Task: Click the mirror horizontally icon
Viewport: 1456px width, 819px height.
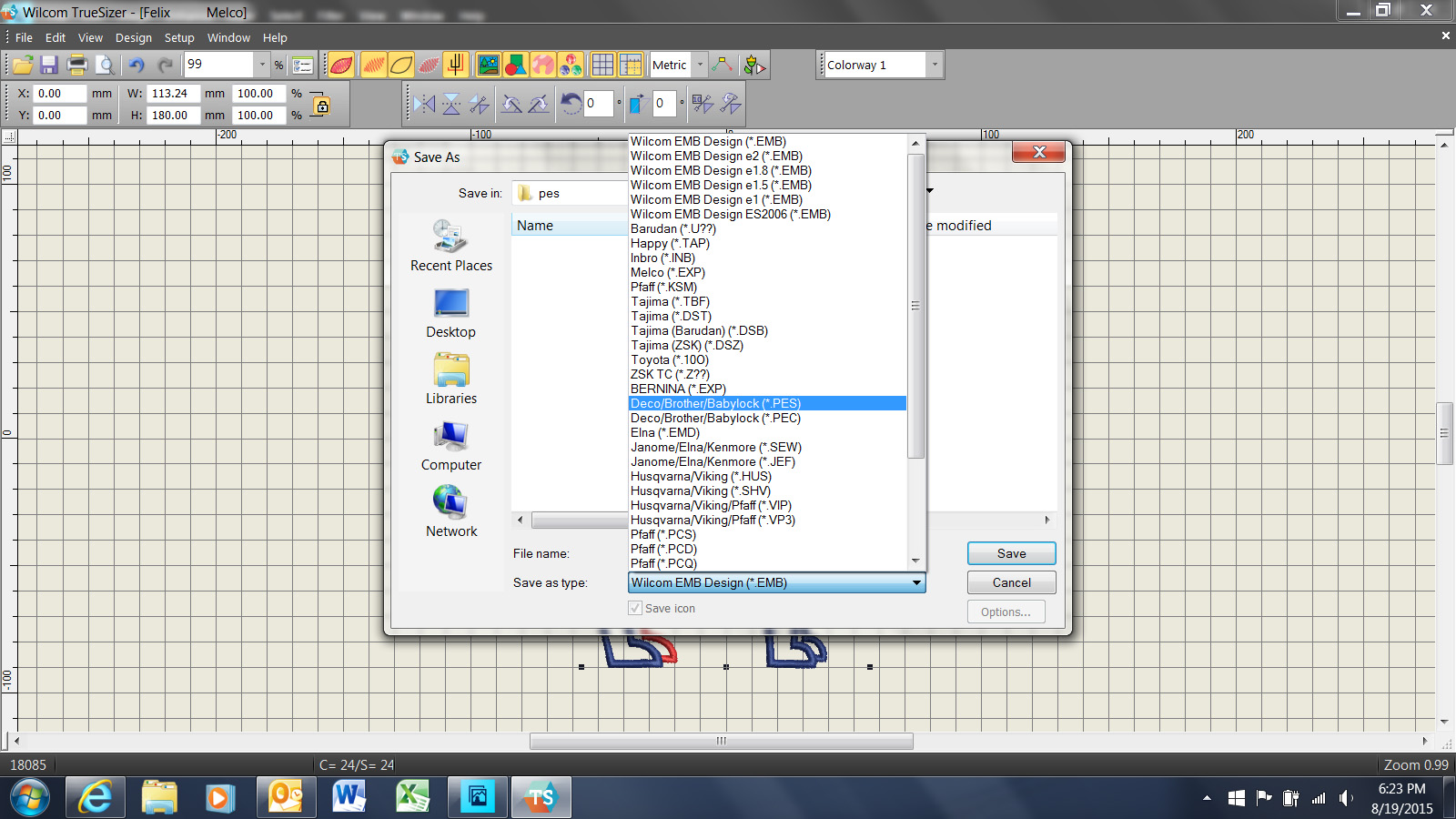Action: [x=424, y=104]
